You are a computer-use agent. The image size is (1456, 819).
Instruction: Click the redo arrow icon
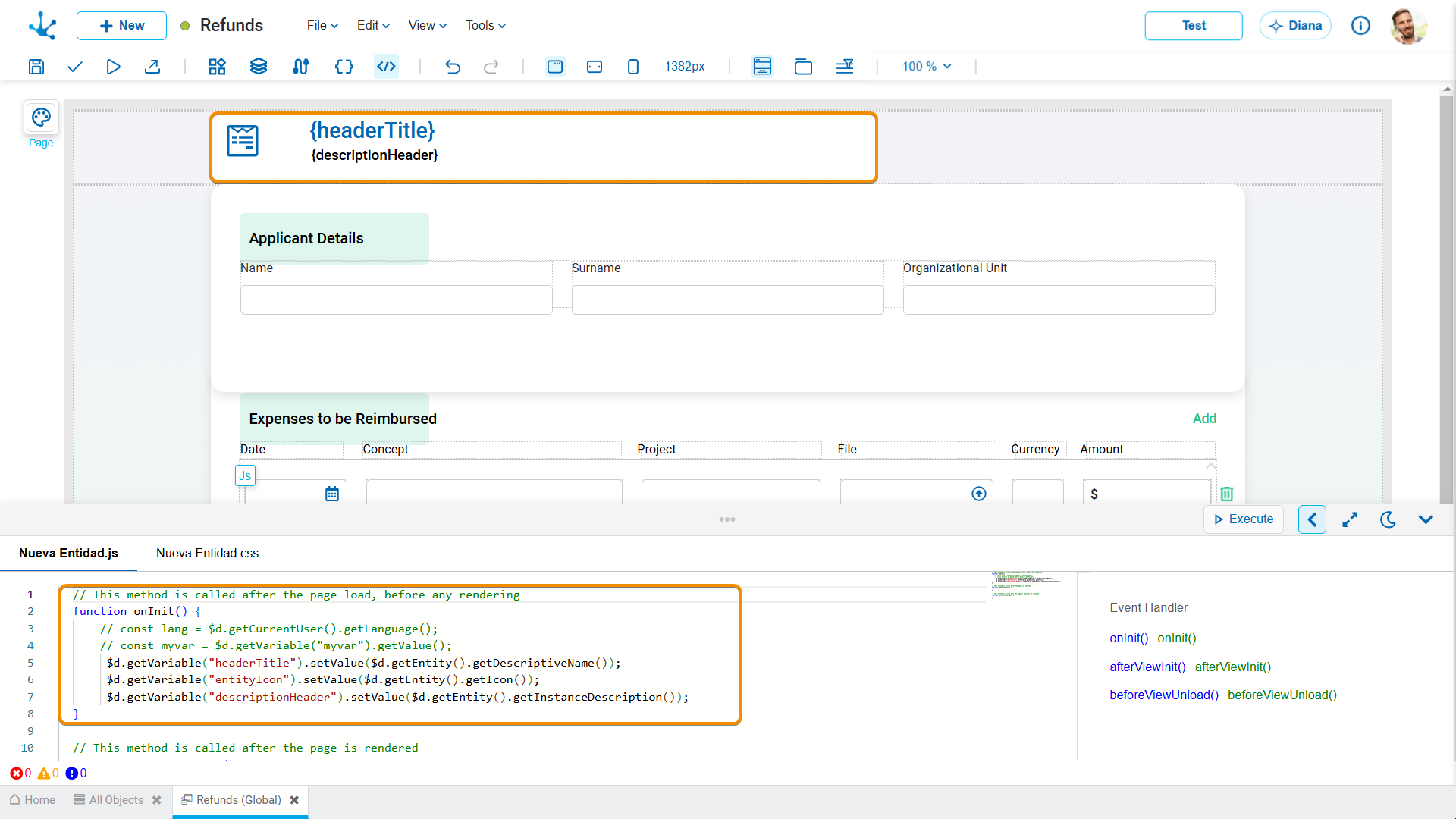(491, 67)
